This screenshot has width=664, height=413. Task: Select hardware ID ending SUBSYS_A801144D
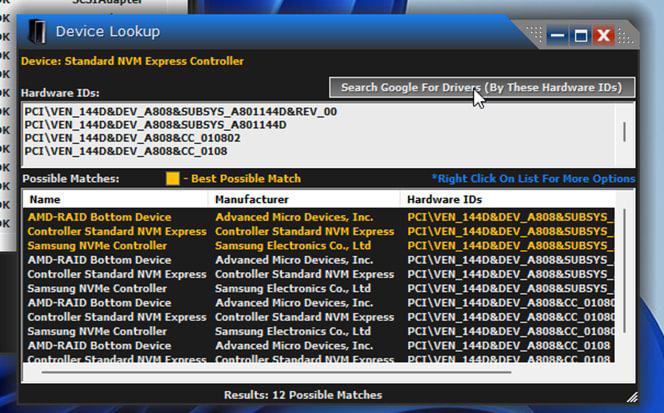[155, 125]
